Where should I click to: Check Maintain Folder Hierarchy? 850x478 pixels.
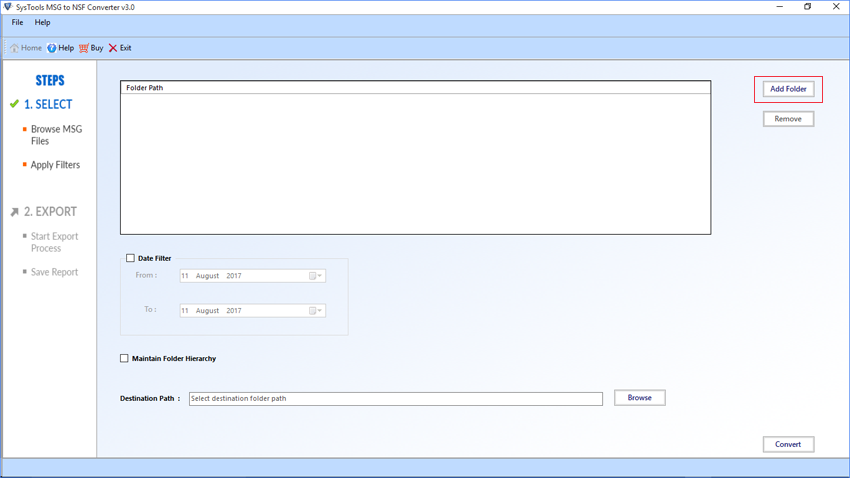pyautogui.click(x=124, y=358)
